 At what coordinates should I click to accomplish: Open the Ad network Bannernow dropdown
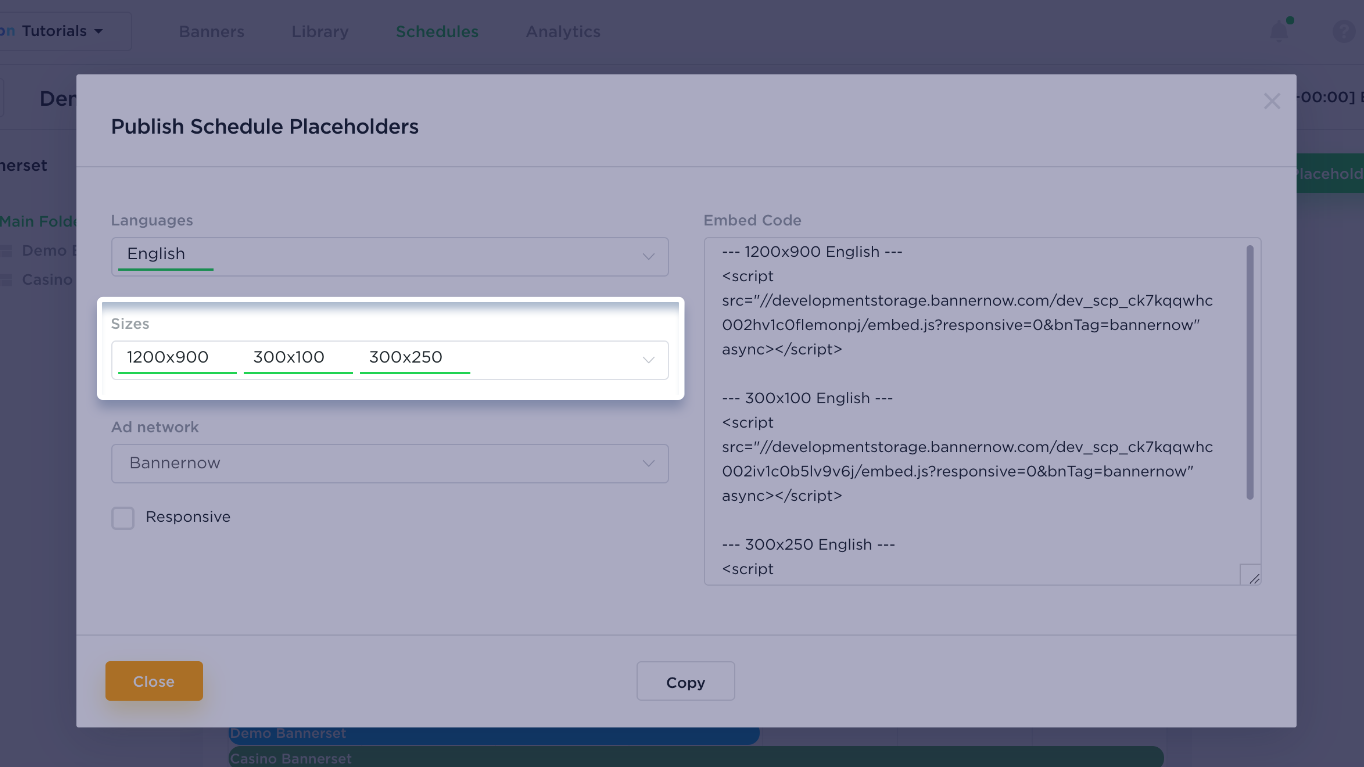click(390, 464)
